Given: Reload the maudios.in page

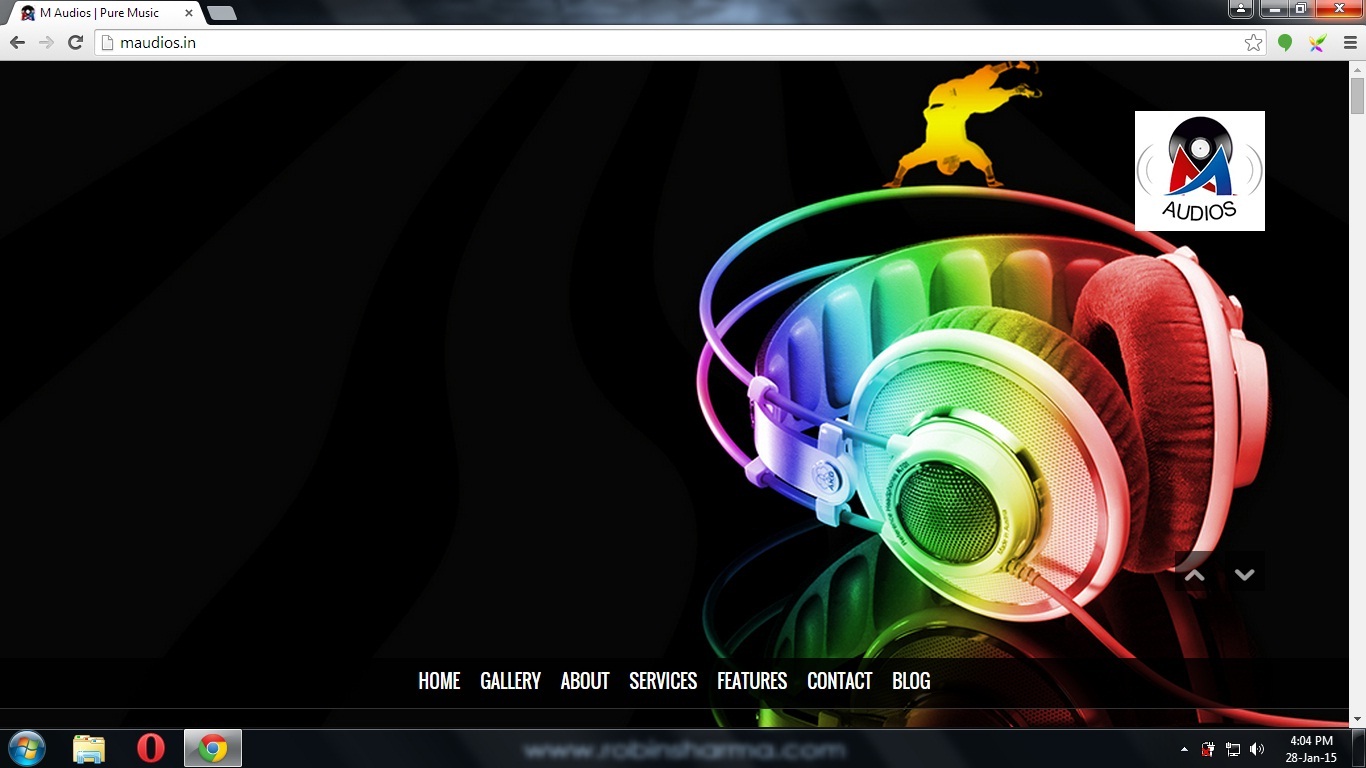Looking at the screenshot, I should (75, 42).
